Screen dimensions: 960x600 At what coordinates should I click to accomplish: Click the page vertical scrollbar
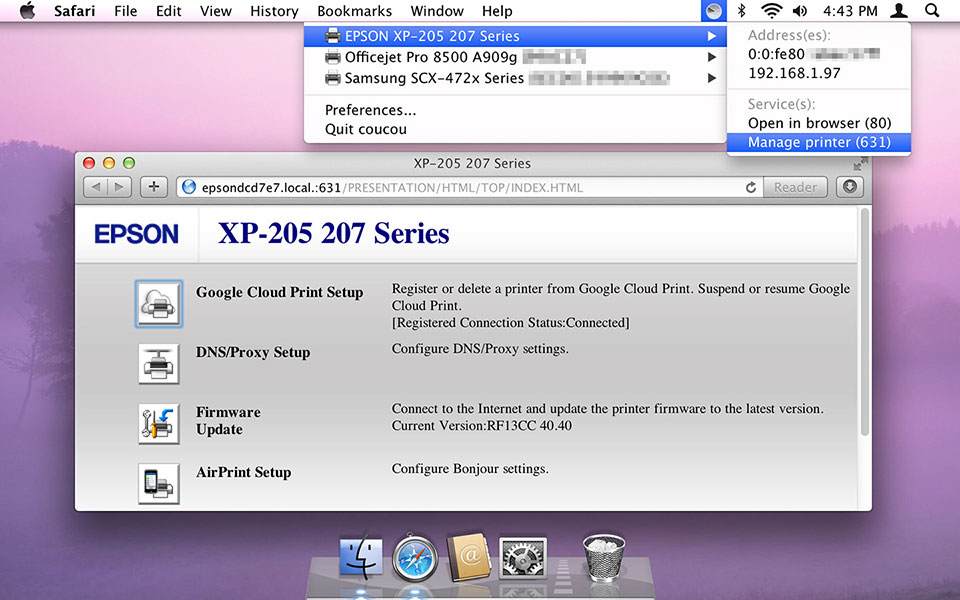click(864, 322)
